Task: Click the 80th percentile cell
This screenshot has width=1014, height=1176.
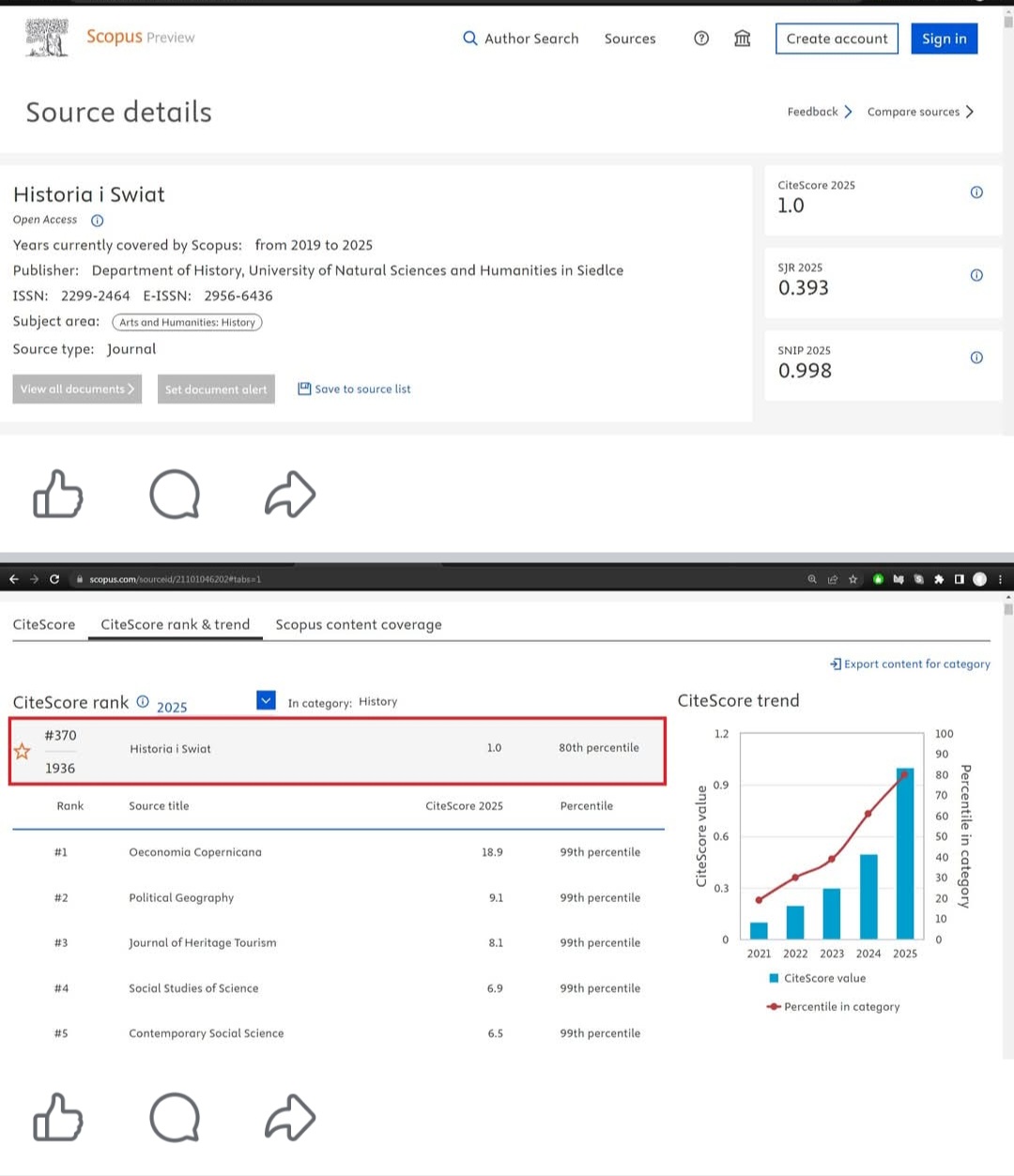Action: click(x=599, y=748)
